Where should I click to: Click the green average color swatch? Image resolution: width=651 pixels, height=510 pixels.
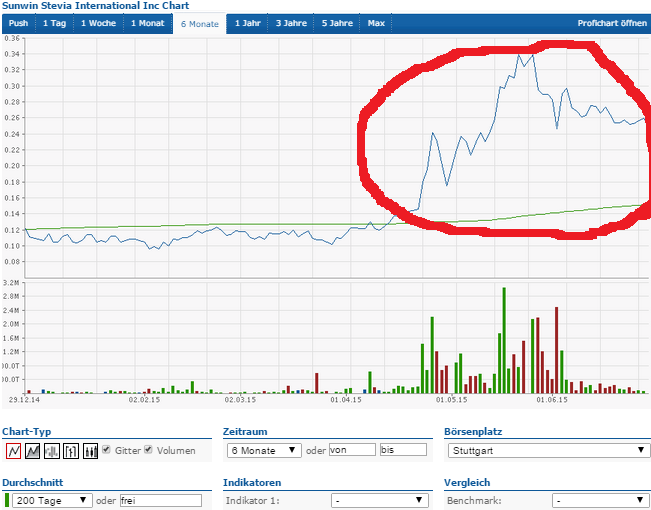[7, 500]
